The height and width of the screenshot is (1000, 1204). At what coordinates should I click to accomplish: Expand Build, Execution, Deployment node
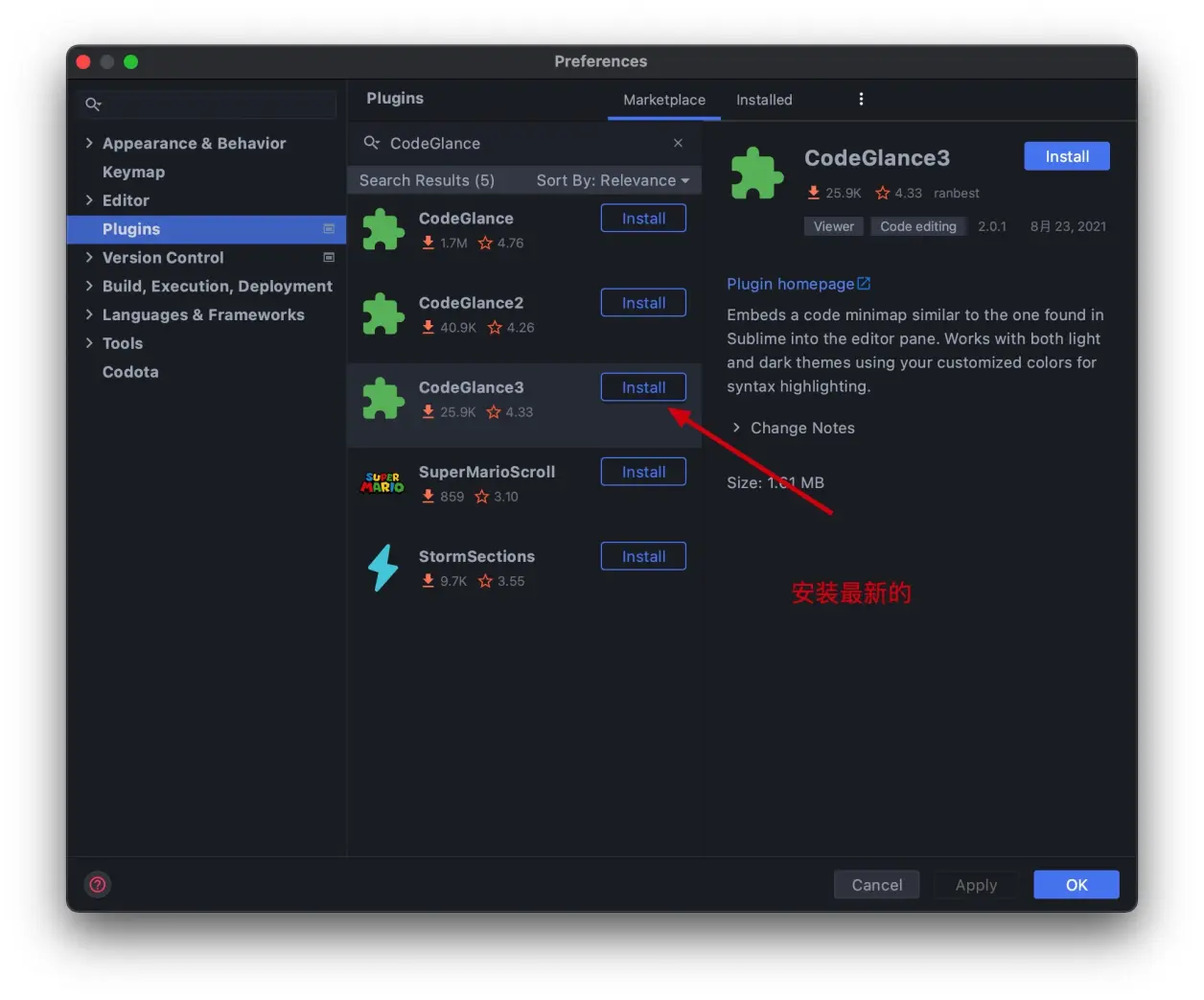tap(89, 286)
